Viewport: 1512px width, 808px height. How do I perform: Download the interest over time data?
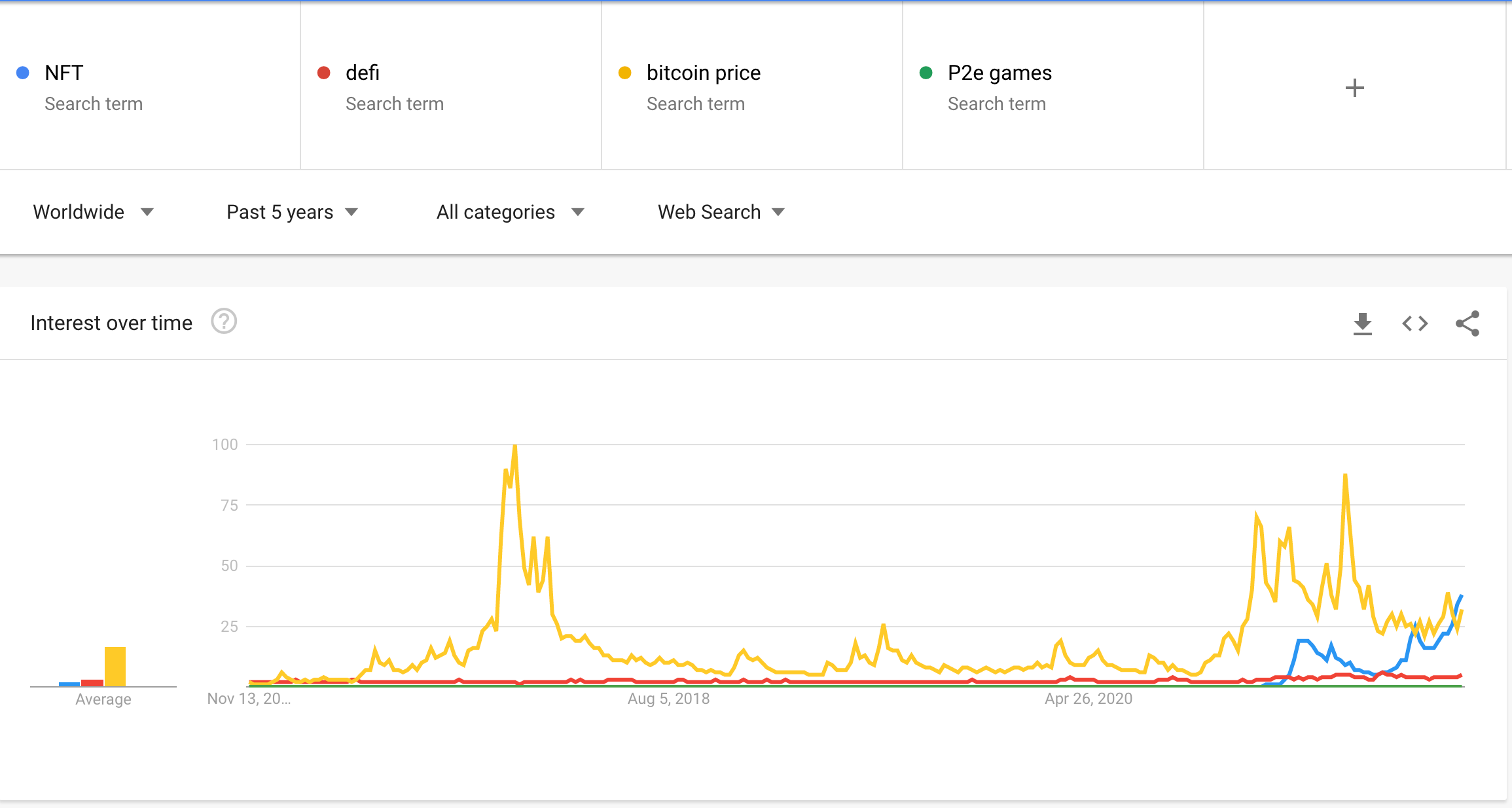1362,323
